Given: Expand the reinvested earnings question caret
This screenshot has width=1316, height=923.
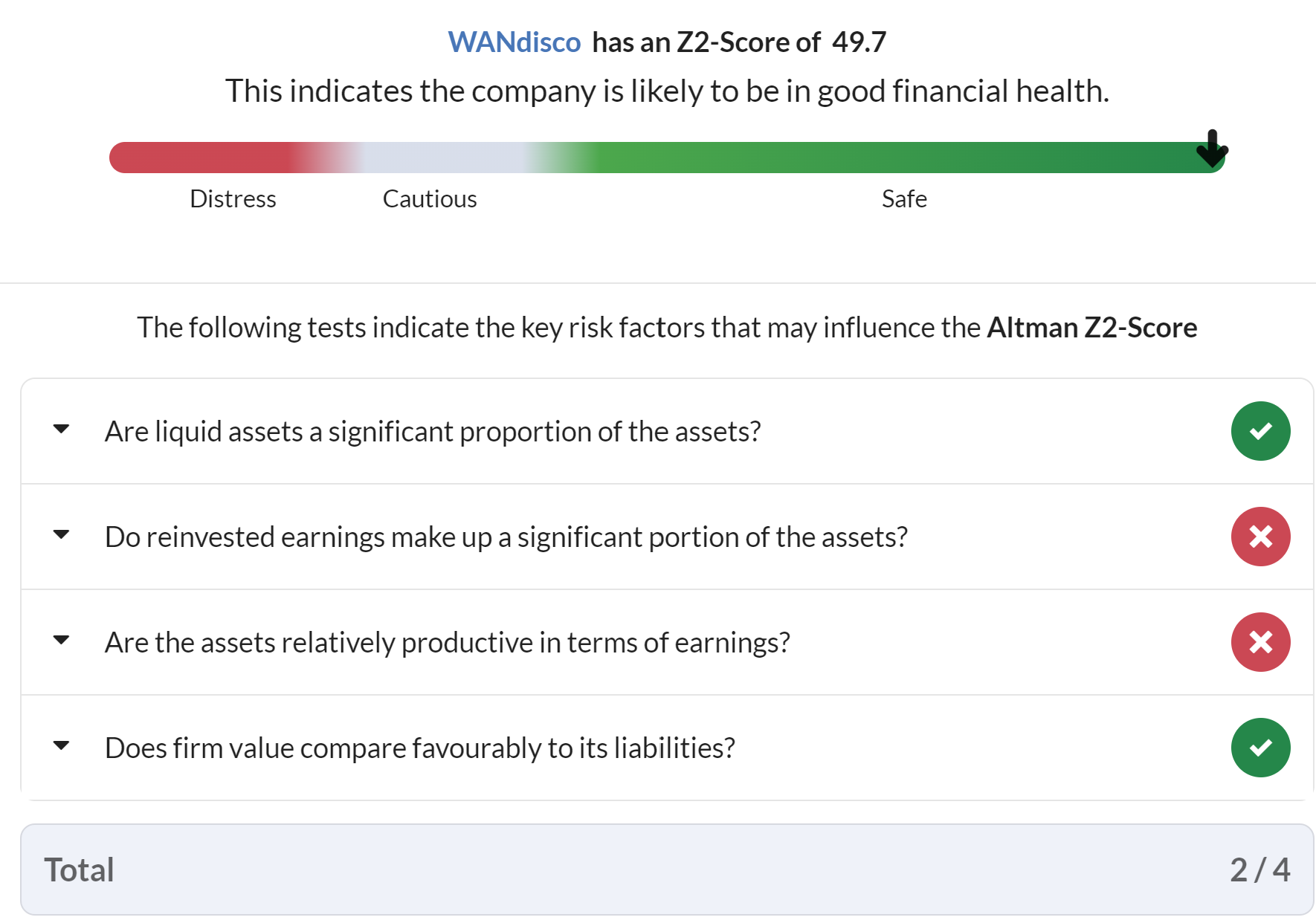Looking at the screenshot, I should (x=62, y=535).
